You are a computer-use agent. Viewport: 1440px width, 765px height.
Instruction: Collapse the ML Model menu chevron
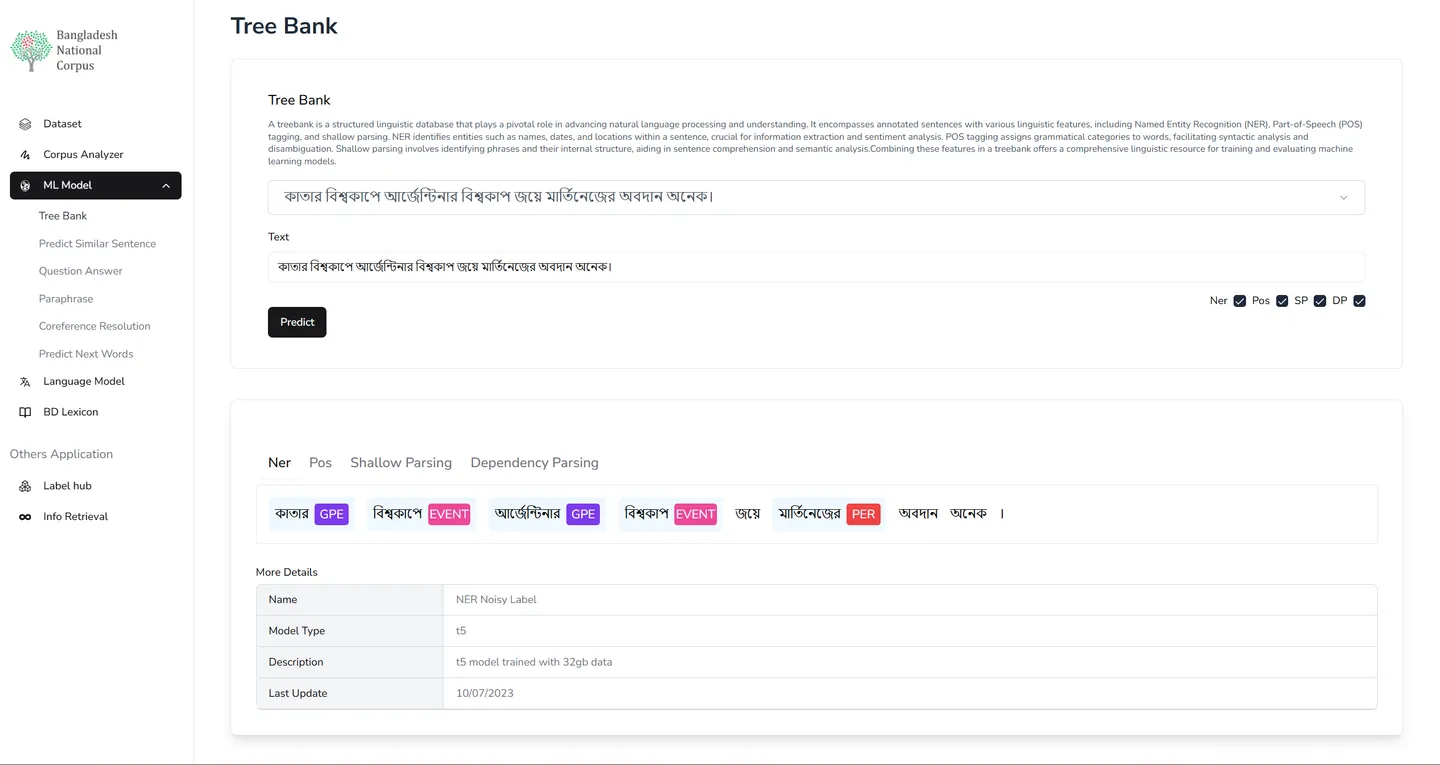point(166,186)
